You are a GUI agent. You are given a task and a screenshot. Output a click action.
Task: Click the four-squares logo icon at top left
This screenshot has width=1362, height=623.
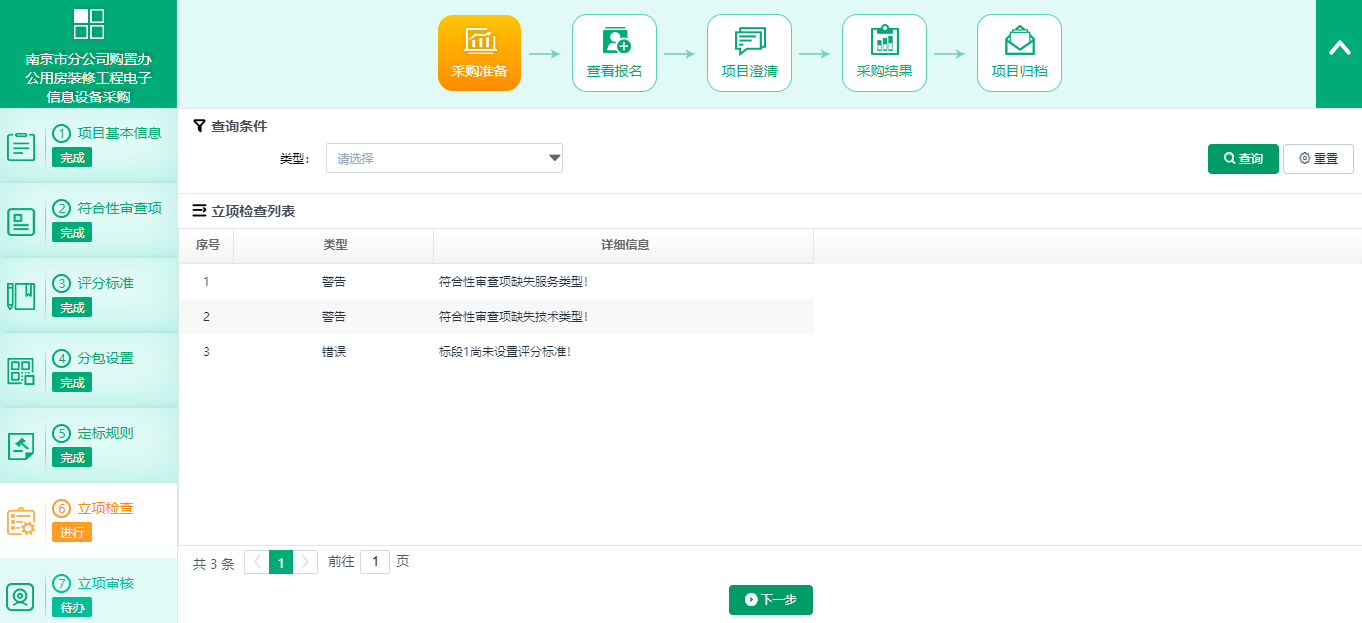pos(89,24)
